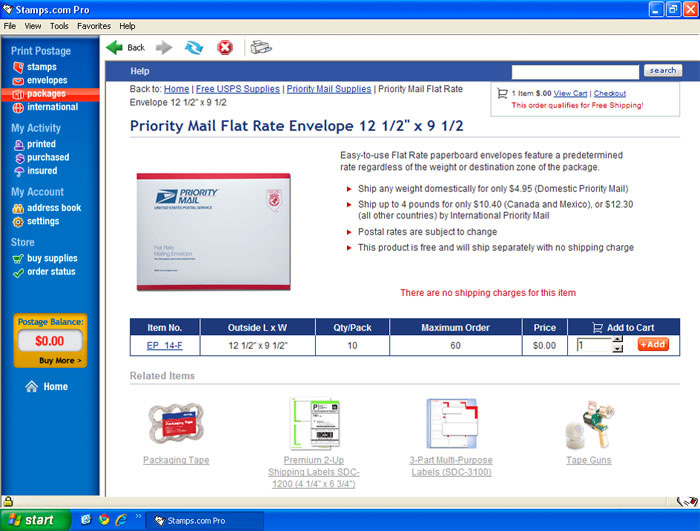Viewport: 700px width, 531px height.
Task: Click Buy More under Postage Balance
Action: [60, 360]
